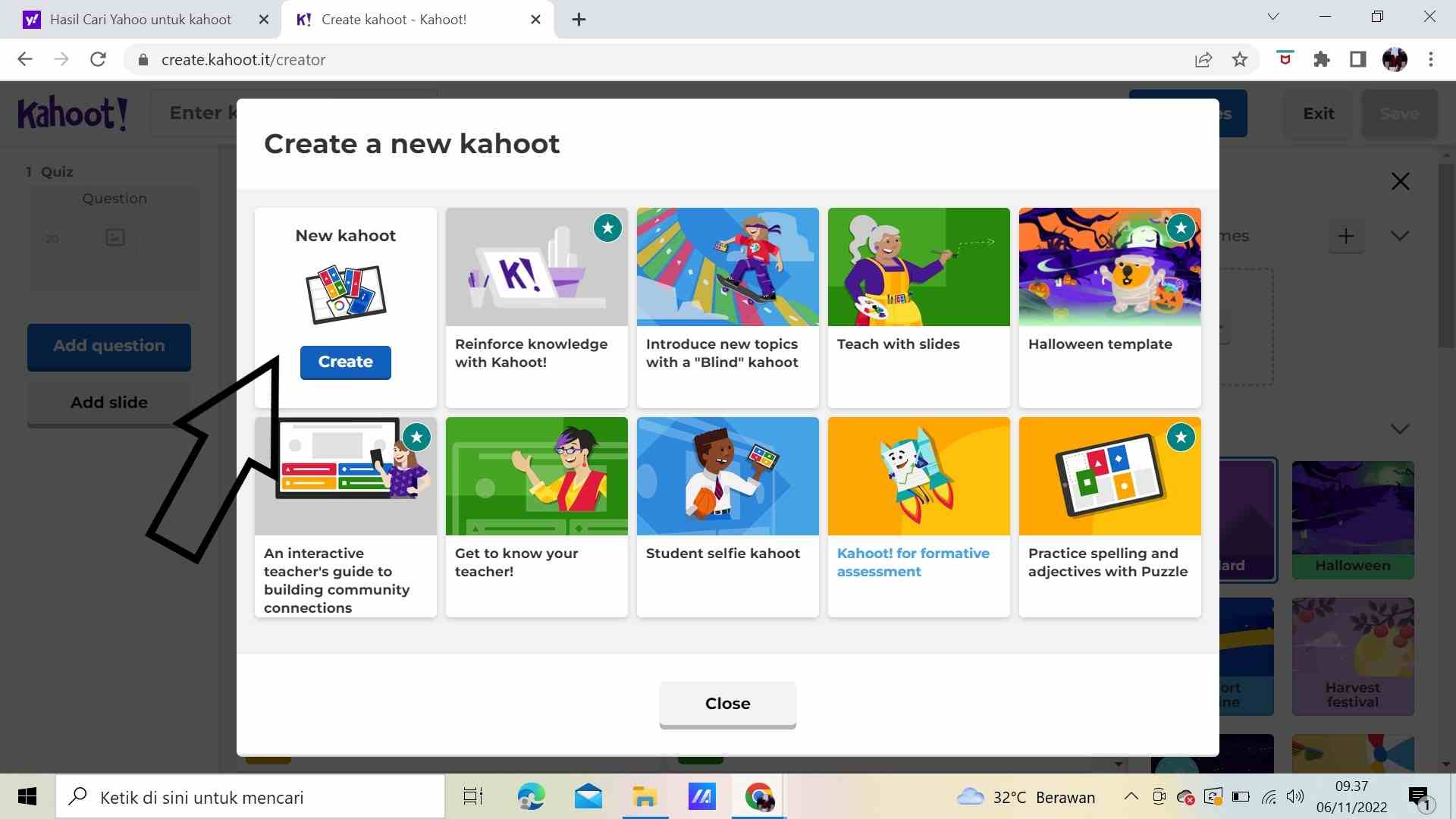The width and height of the screenshot is (1456, 819).
Task: Click the Kahoot! logo in the header
Action: [x=73, y=114]
